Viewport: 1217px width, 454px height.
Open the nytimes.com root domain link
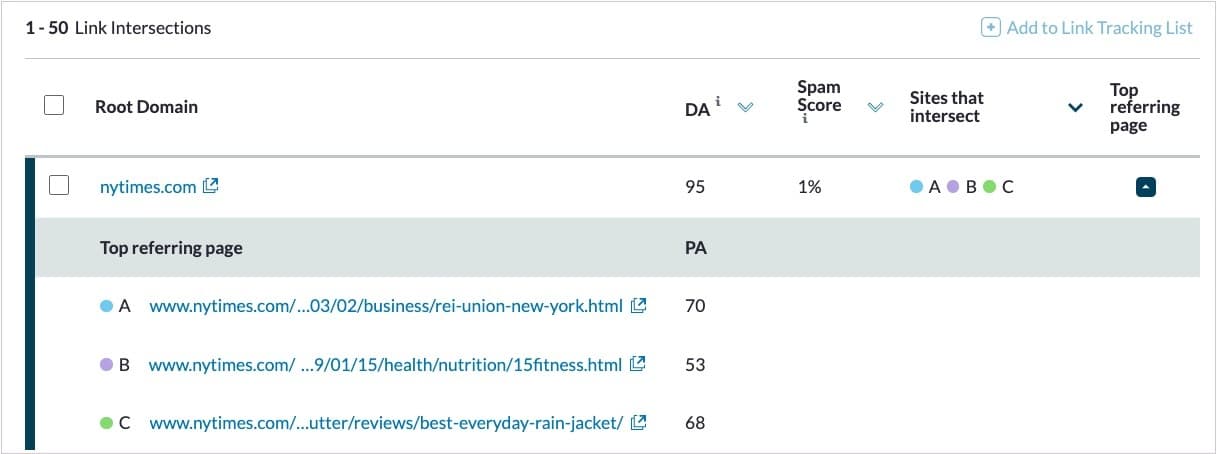point(148,187)
